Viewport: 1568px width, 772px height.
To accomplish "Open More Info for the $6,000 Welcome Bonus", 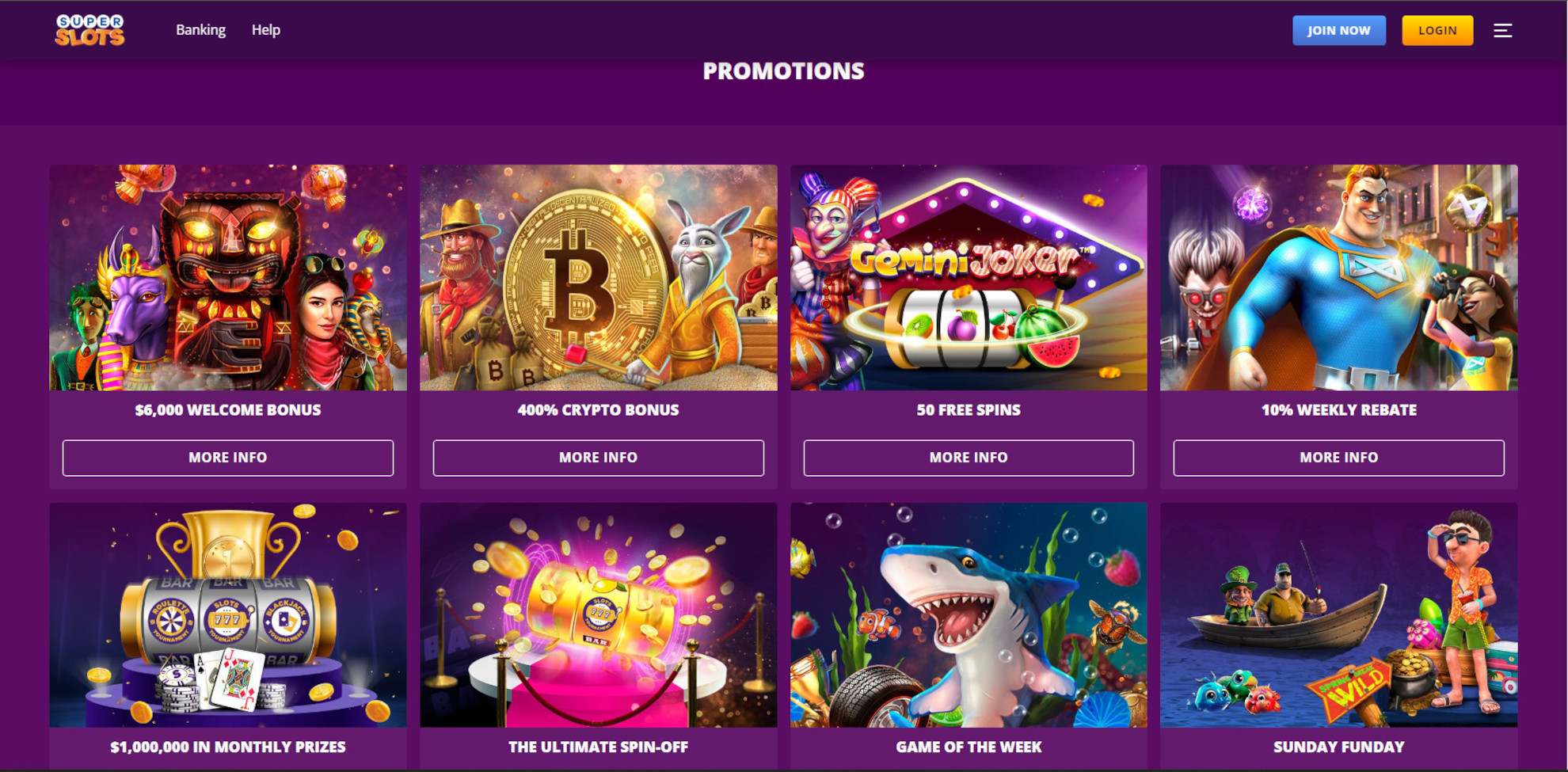I will (x=228, y=458).
